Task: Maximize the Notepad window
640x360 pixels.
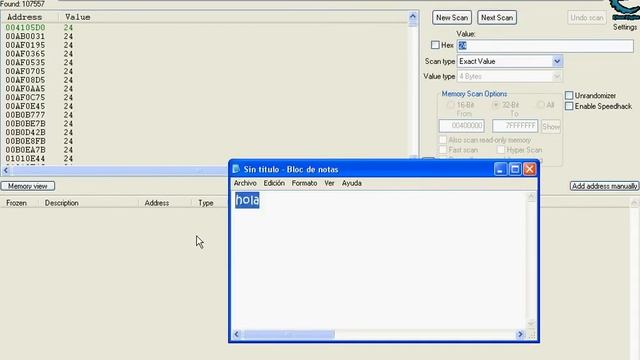Action: point(515,169)
